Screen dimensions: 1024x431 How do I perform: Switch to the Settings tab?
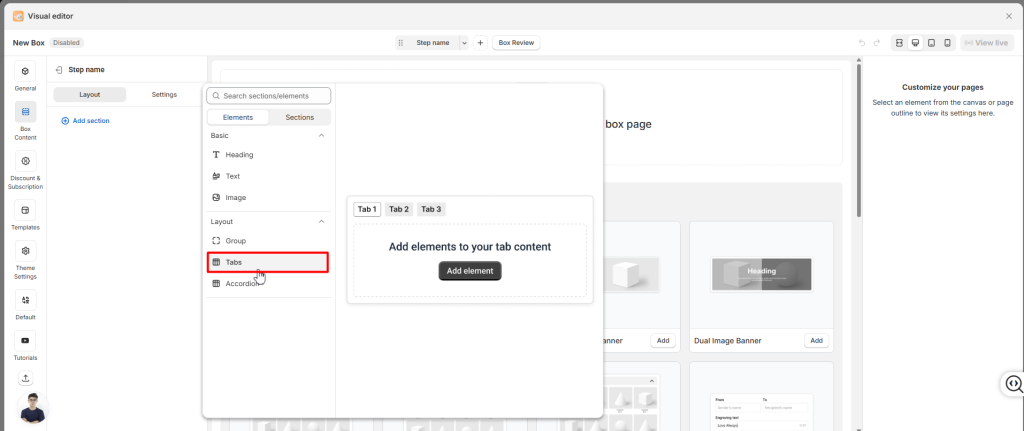click(164, 95)
